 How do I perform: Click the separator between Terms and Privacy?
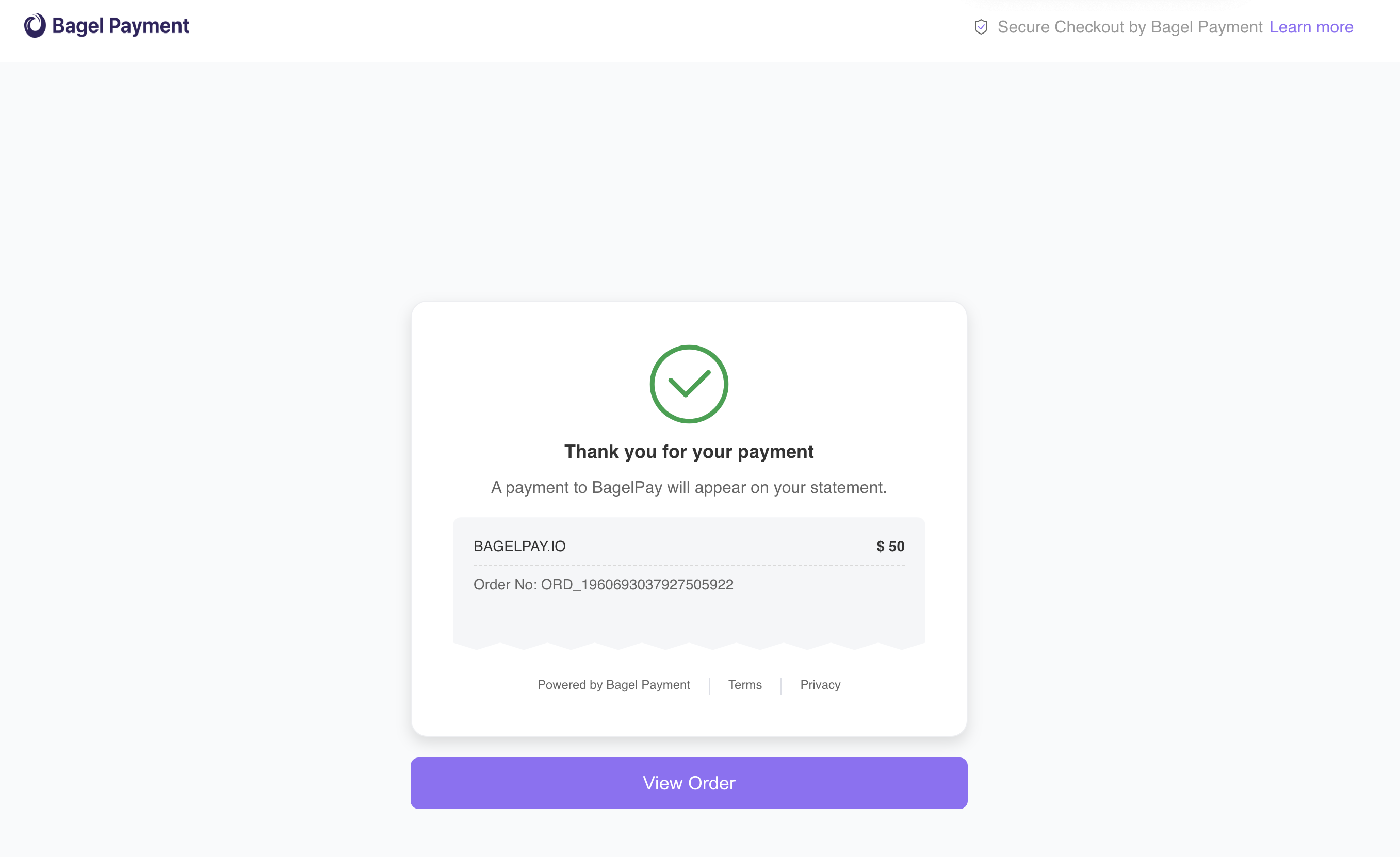point(782,685)
